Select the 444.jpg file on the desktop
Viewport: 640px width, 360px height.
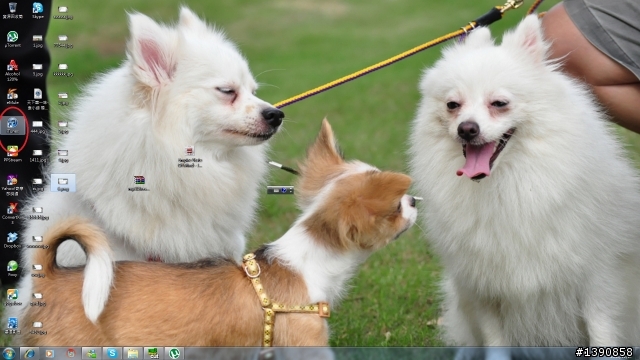coord(38,127)
